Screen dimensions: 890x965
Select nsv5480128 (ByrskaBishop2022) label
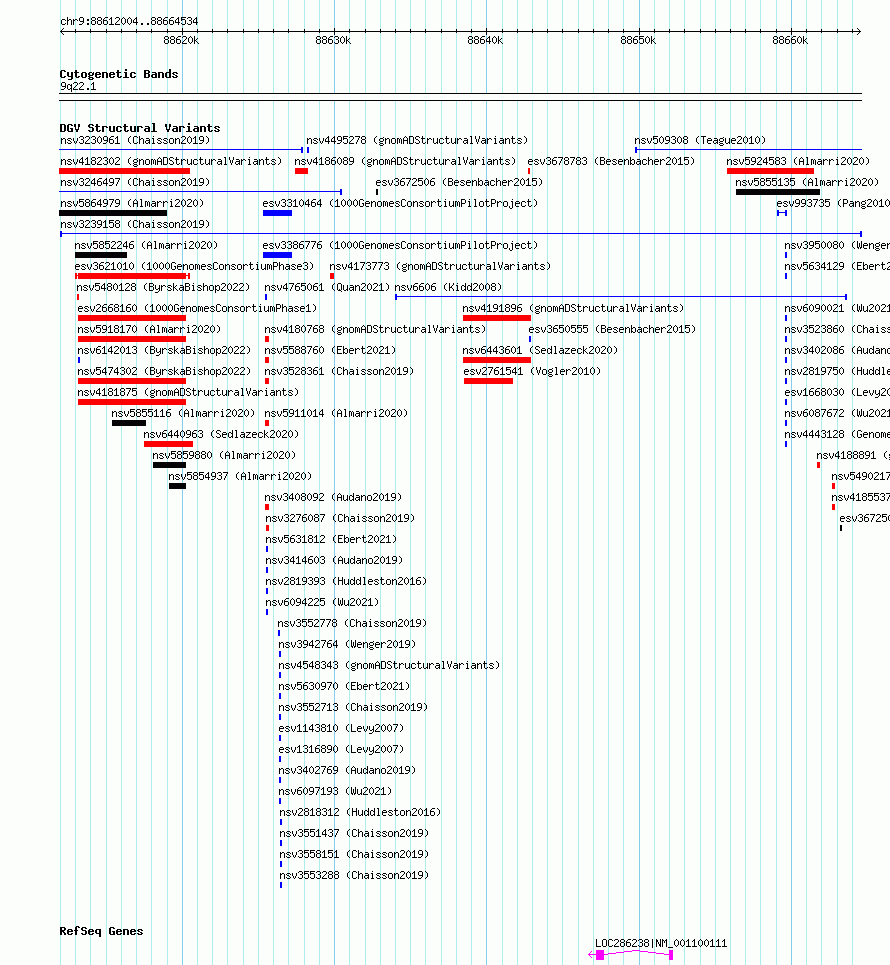pyautogui.click(x=163, y=287)
